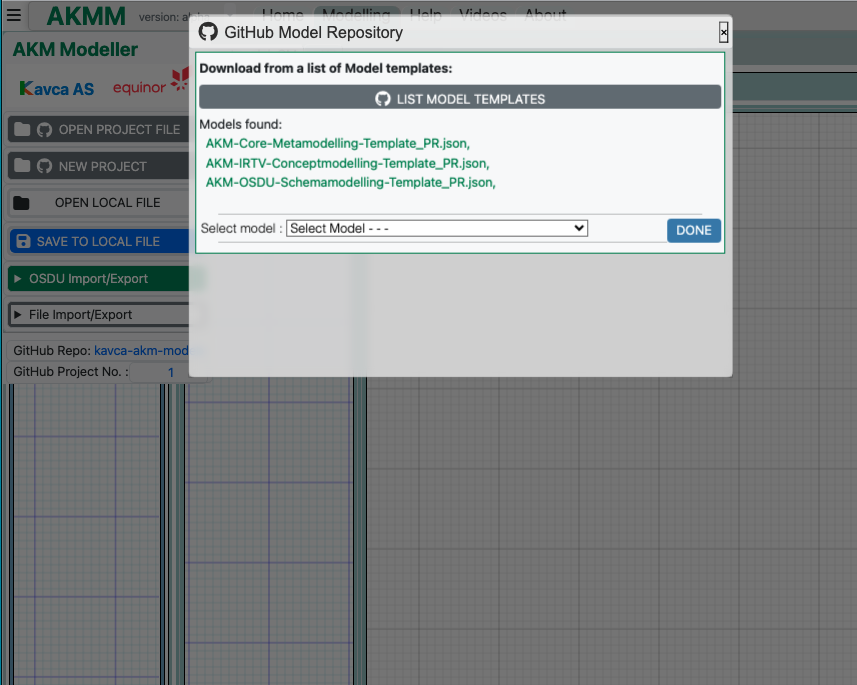Select AKM-OSDU-Schemamodelling-Template_PR.json
Screen dimensions: 857x685
pos(350,183)
